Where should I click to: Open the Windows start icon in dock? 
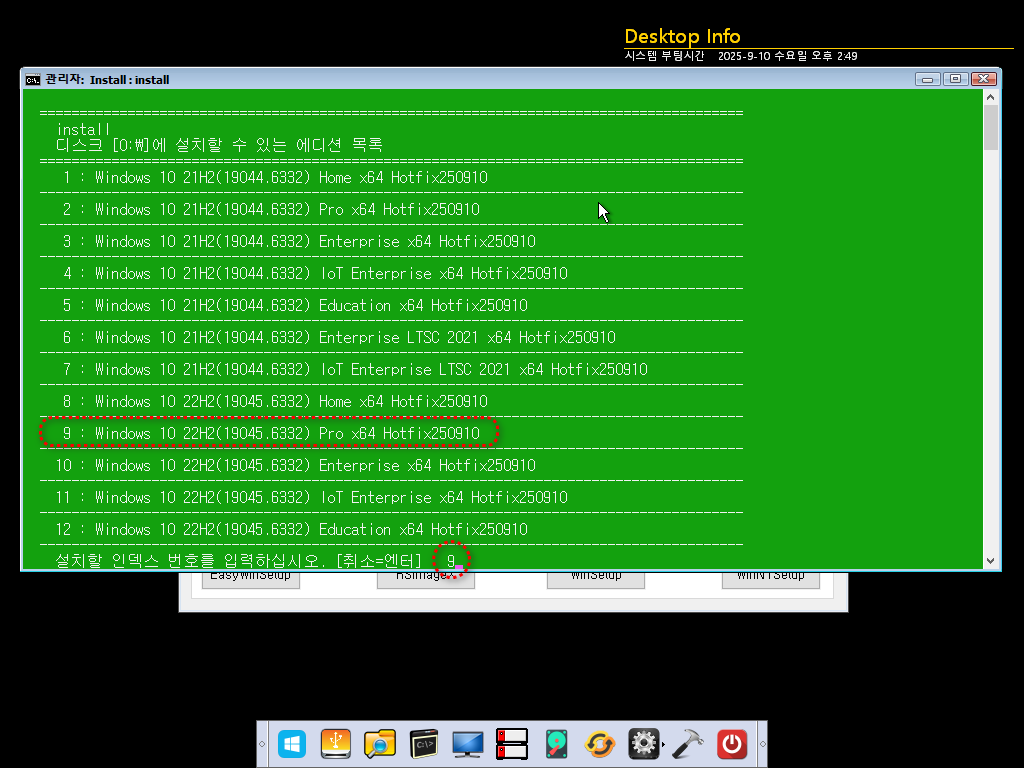pyautogui.click(x=291, y=744)
